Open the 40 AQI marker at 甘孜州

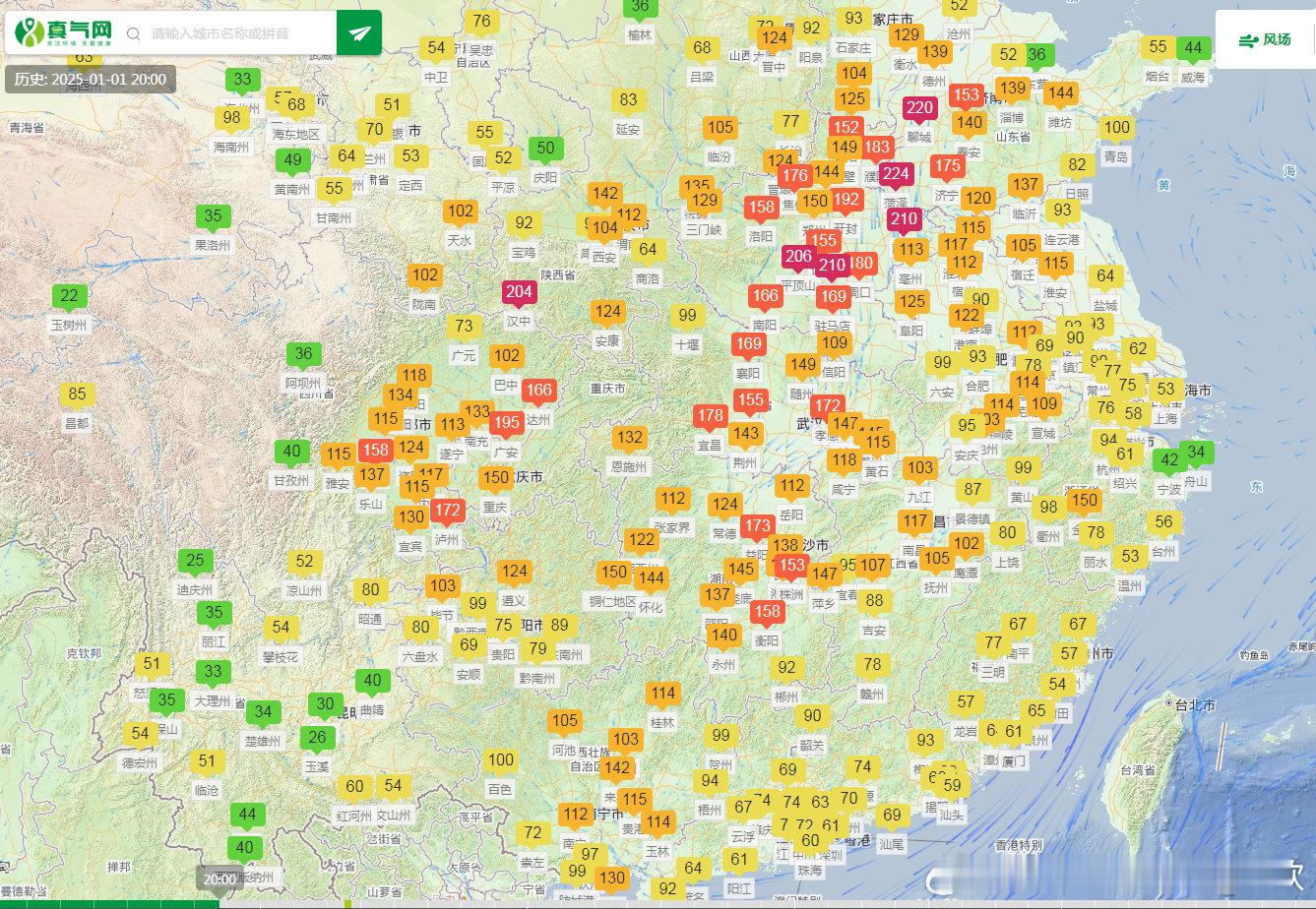pyautogui.click(x=291, y=454)
